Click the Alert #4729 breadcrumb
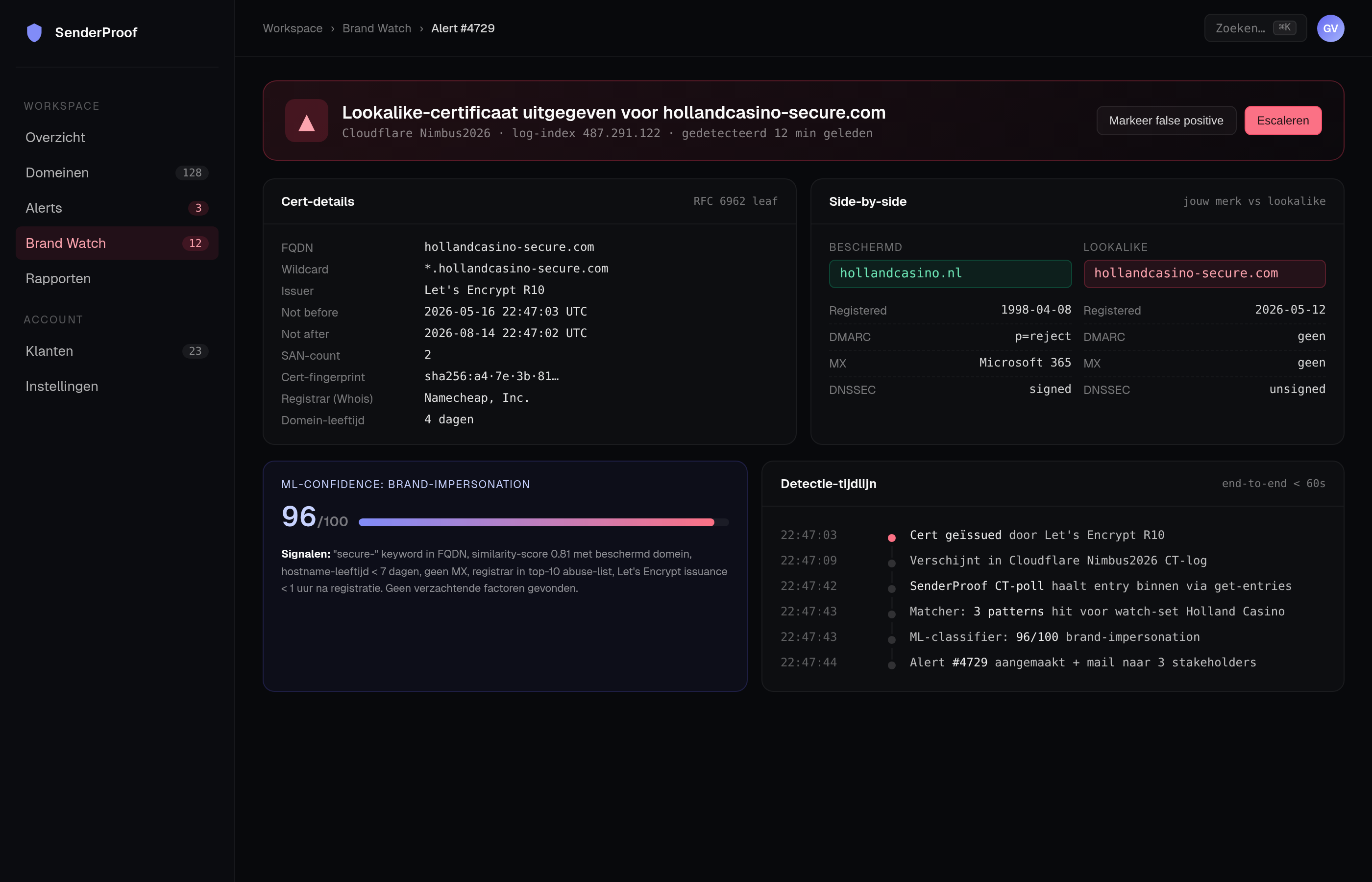The height and width of the screenshot is (882, 1372). 463,28
